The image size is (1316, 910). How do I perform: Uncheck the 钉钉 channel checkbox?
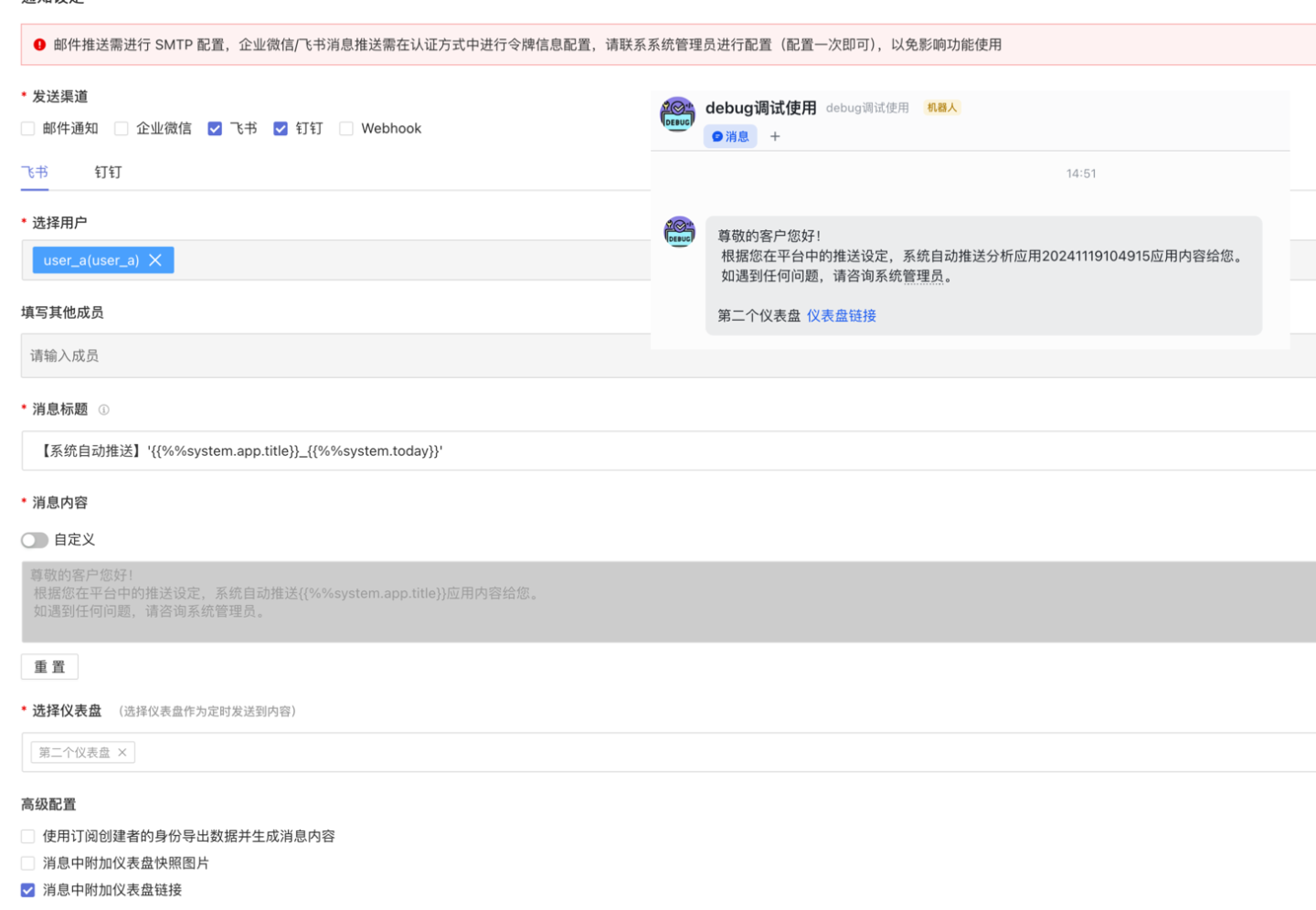(281, 129)
